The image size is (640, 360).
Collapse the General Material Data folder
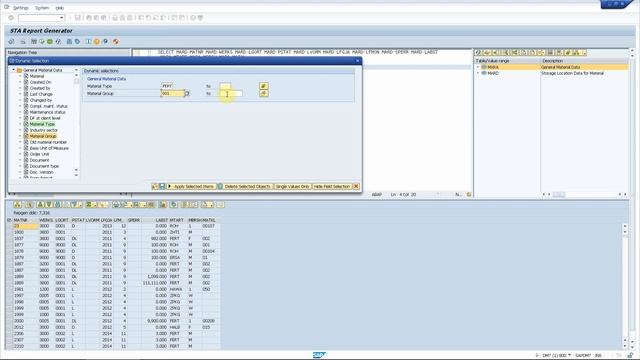13,70
